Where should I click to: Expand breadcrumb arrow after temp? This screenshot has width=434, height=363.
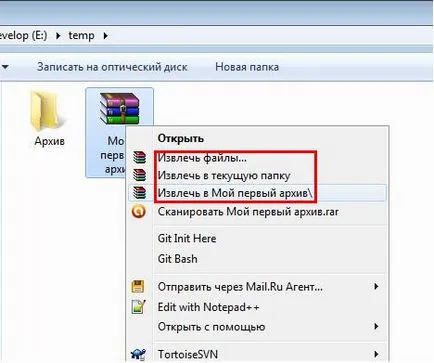pos(105,35)
